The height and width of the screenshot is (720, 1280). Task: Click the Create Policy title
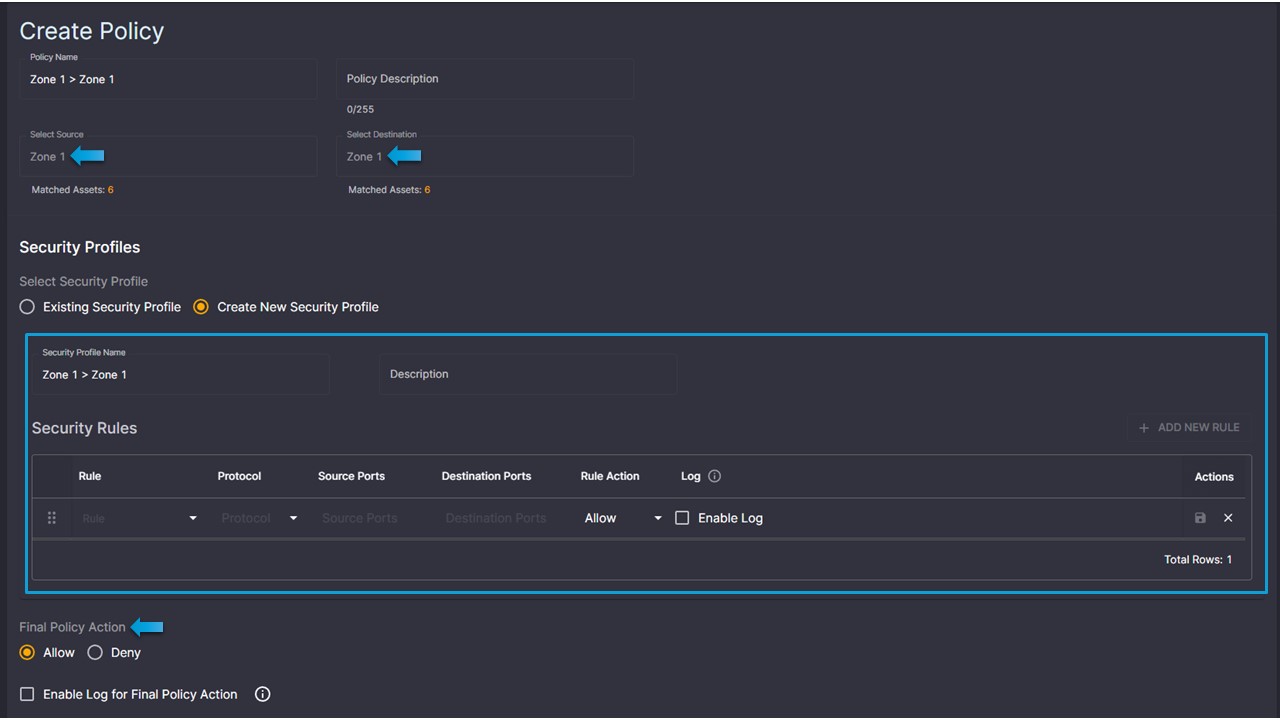92,31
